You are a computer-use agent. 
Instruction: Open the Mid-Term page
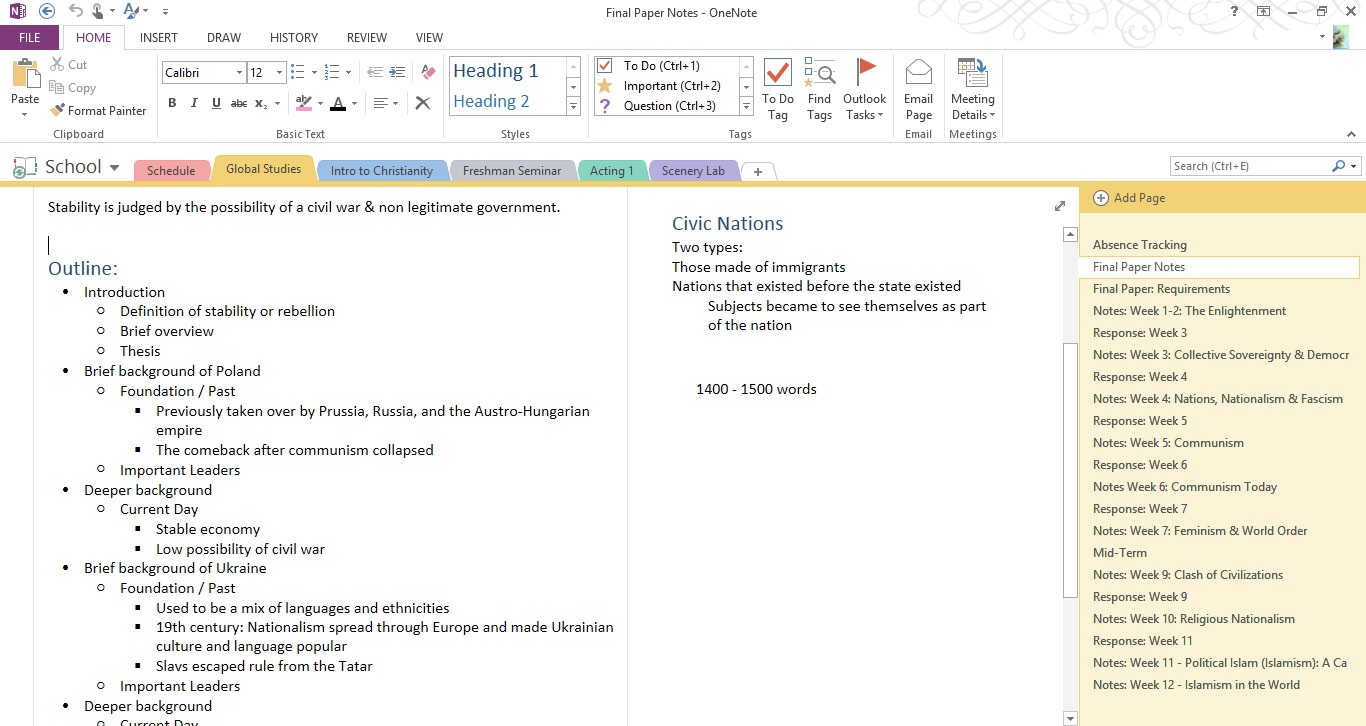pyautogui.click(x=1120, y=553)
